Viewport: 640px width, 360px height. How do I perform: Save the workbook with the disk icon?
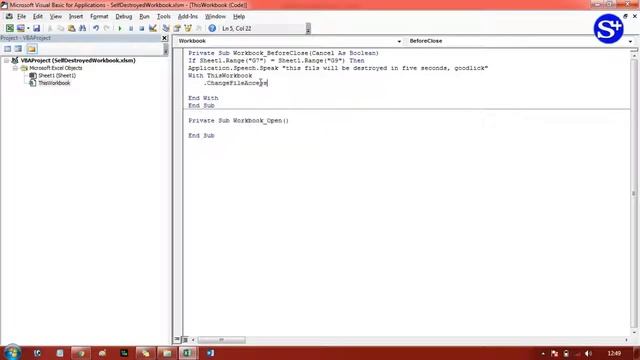tap(36, 28)
